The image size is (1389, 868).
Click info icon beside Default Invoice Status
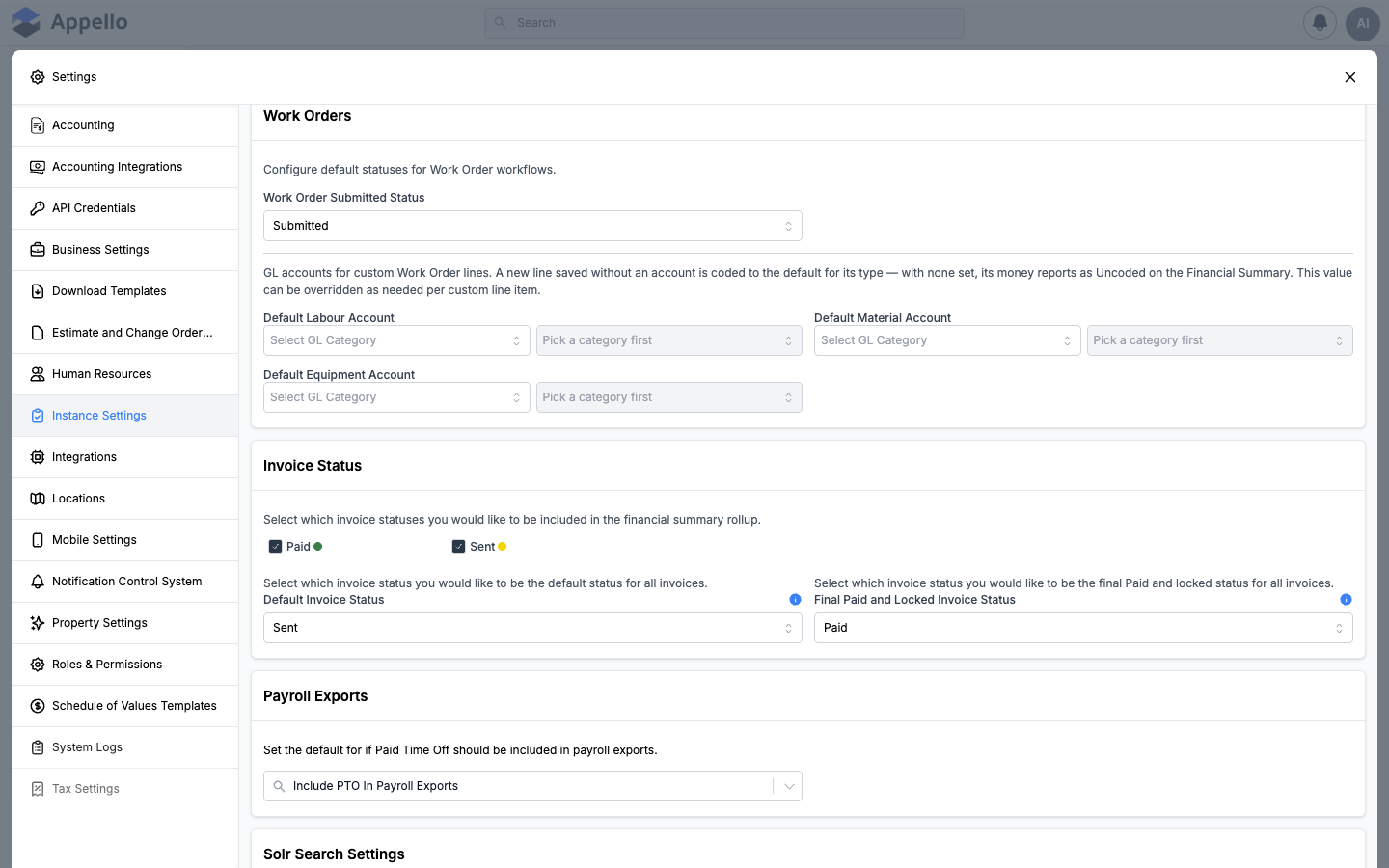(x=795, y=600)
